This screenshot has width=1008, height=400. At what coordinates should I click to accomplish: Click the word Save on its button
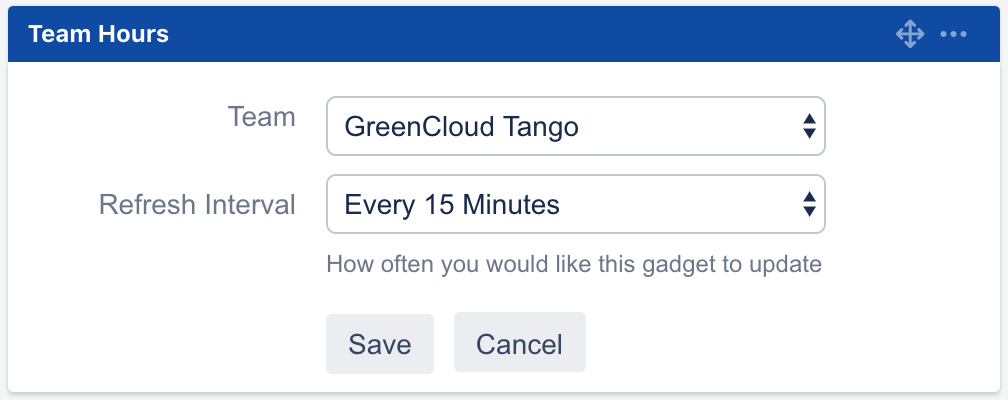pos(380,344)
